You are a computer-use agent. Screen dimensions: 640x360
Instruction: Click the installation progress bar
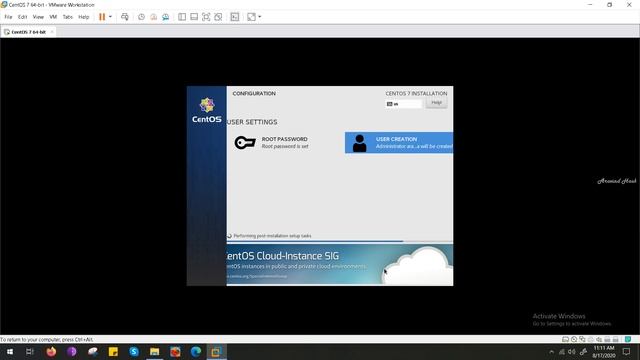click(x=340, y=242)
